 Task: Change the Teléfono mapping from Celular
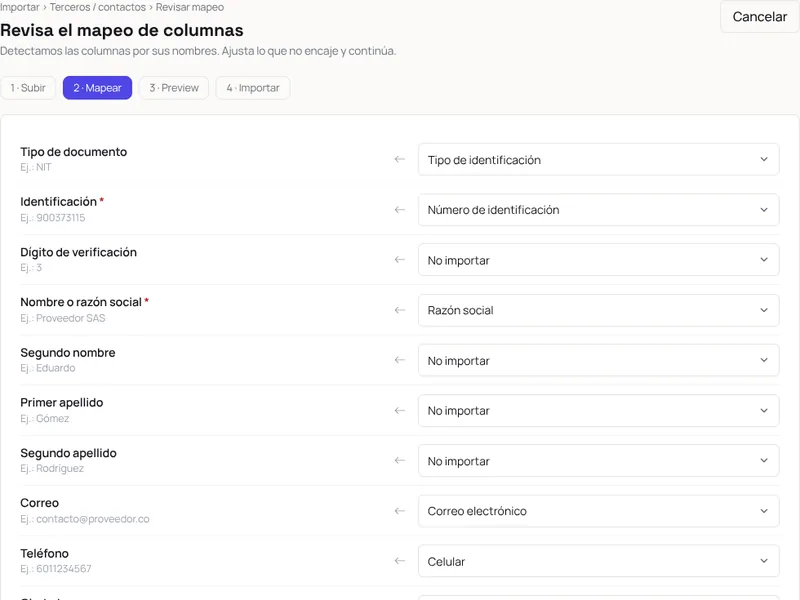[598, 561]
